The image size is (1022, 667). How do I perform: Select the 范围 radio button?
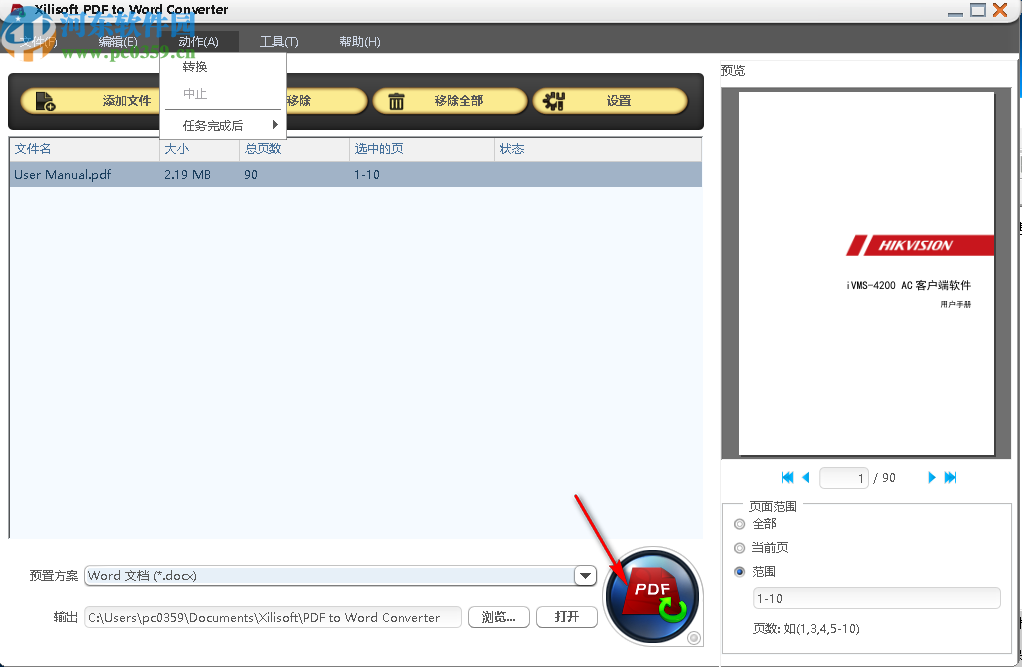click(x=739, y=571)
